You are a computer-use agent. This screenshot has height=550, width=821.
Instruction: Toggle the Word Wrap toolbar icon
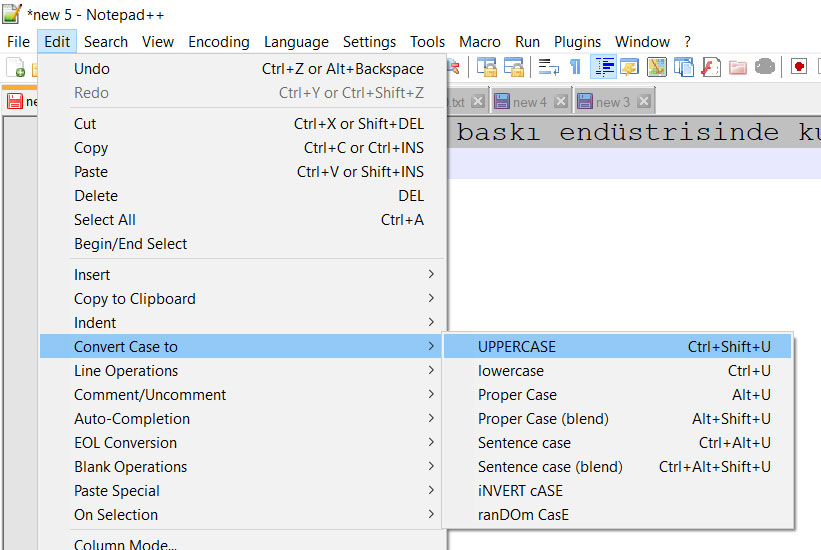[x=548, y=67]
